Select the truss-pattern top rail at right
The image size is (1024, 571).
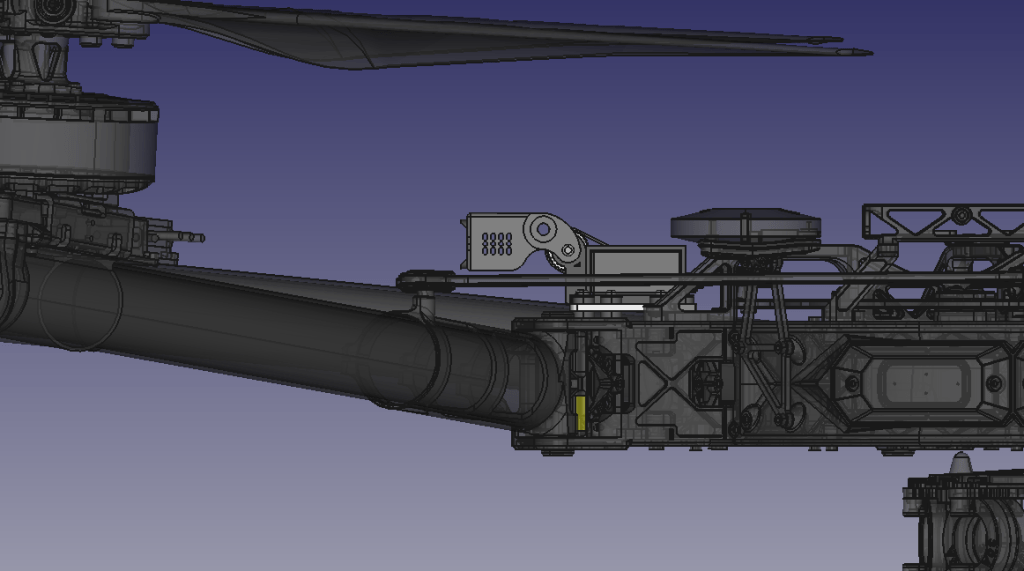pyautogui.click(x=940, y=220)
